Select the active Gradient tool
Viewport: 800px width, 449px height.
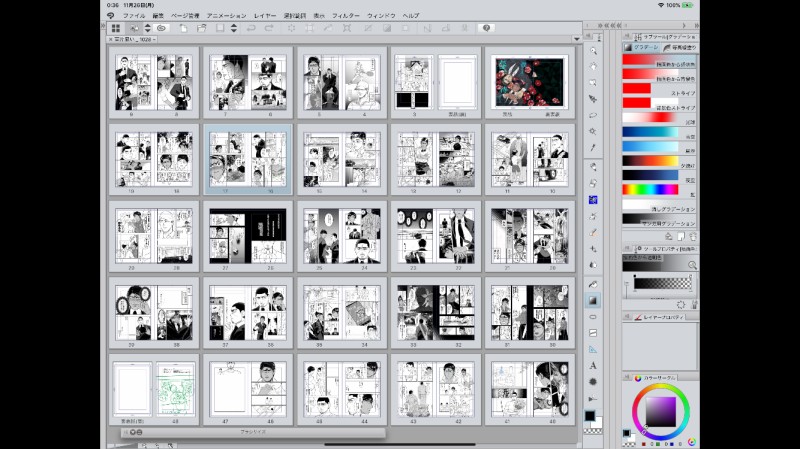593,301
